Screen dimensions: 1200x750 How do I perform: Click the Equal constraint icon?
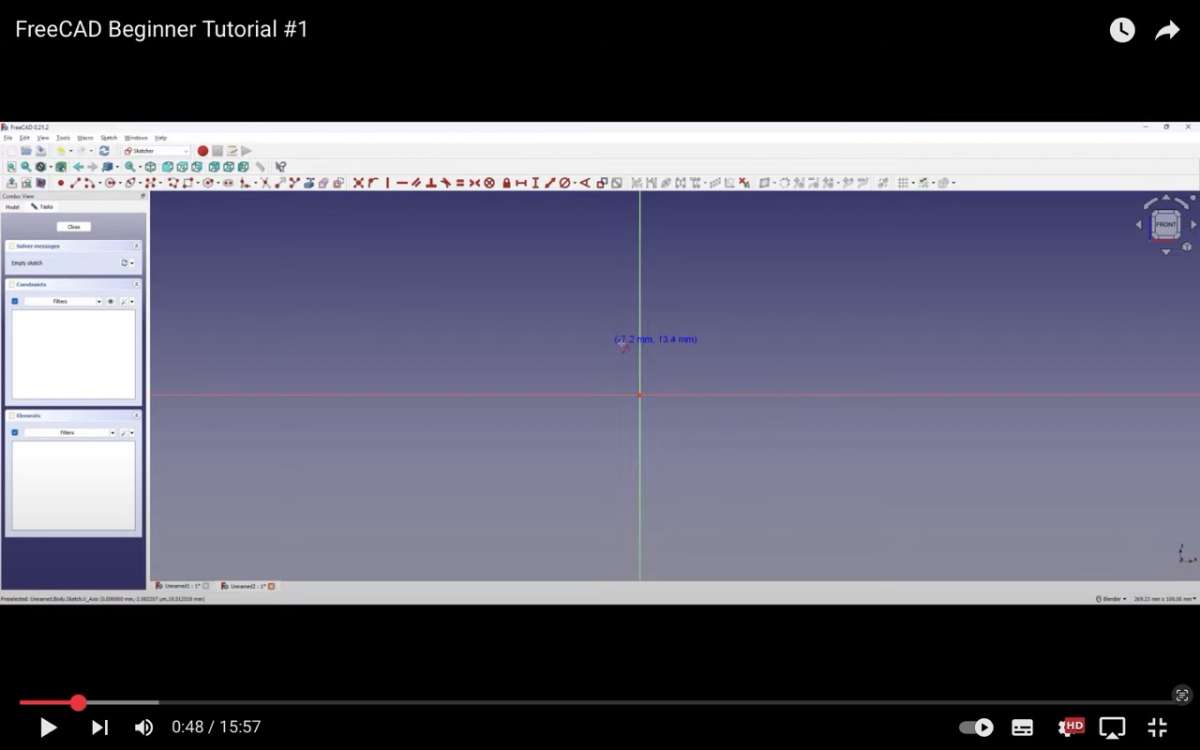(x=460, y=183)
